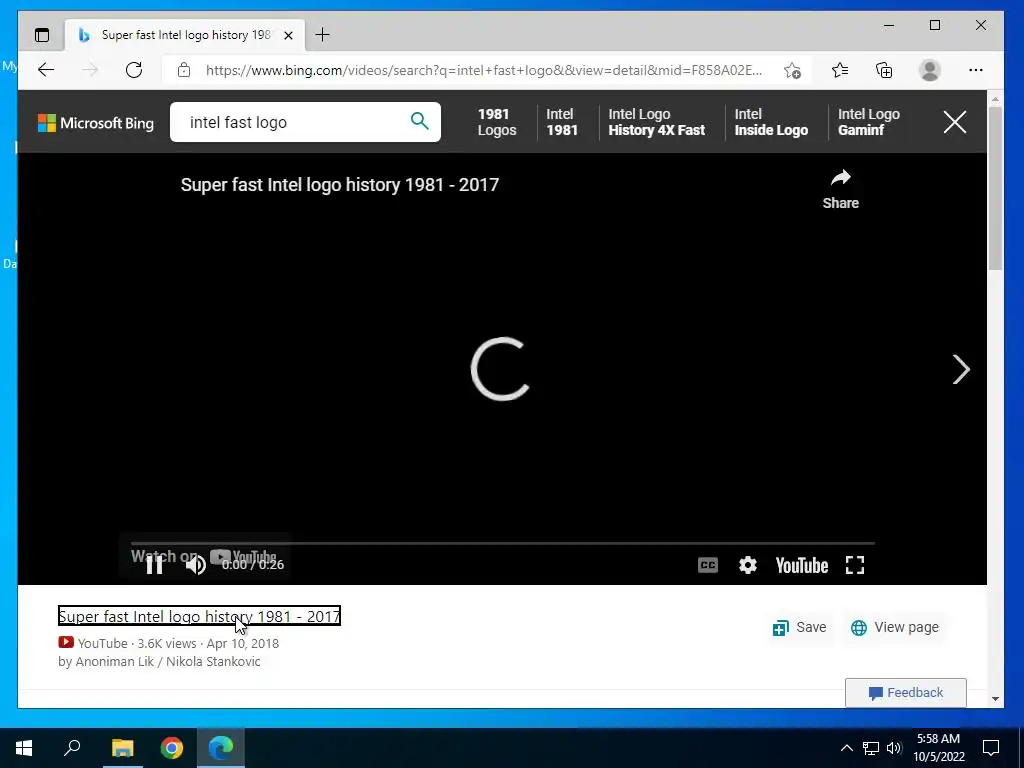The height and width of the screenshot is (768, 1024).
Task: Open the Windows Start menu
Action: point(24,748)
